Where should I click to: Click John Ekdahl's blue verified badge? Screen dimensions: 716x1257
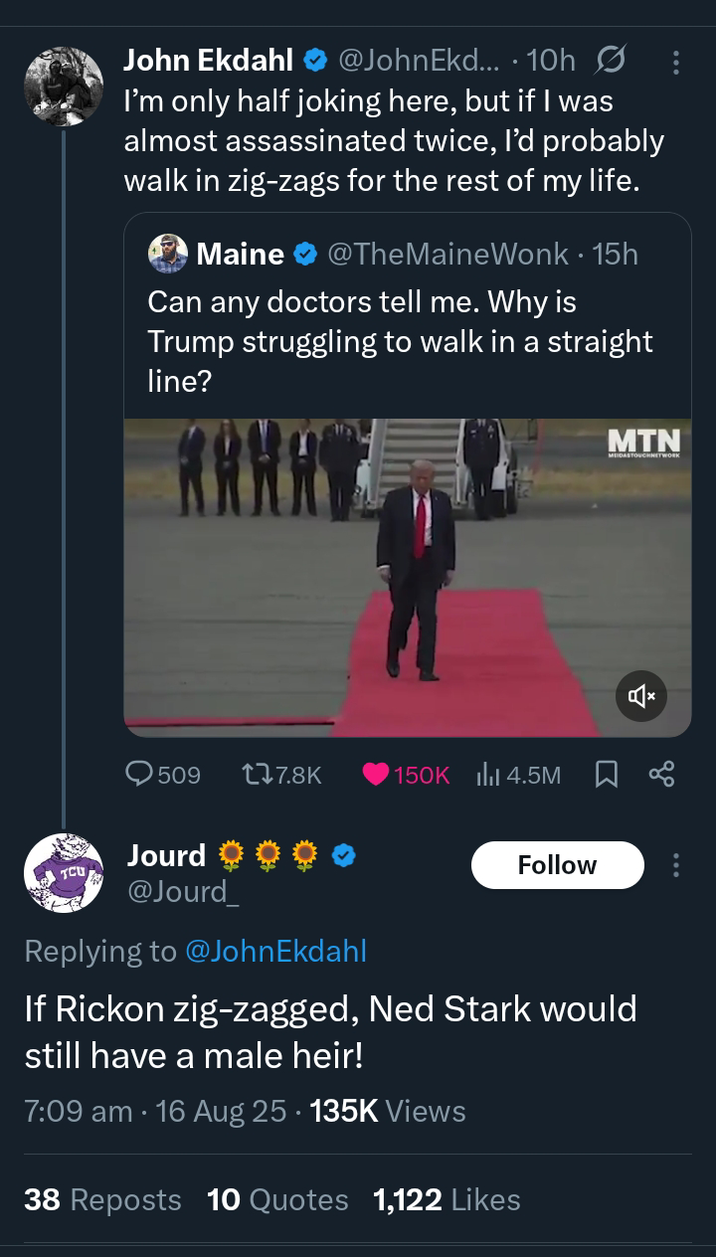coord(315,60)
